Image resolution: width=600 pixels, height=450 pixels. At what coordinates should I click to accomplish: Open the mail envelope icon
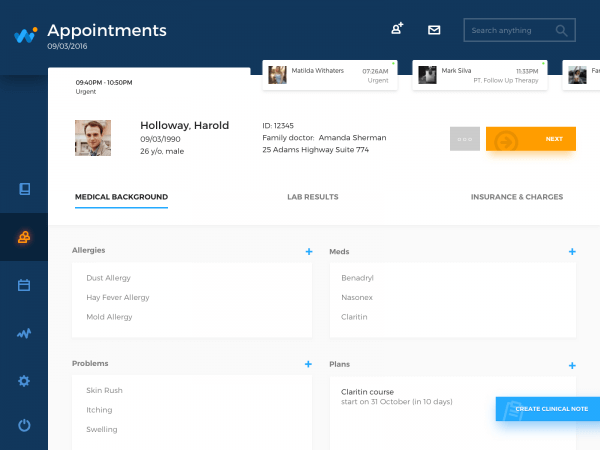(x=434, y=30)
